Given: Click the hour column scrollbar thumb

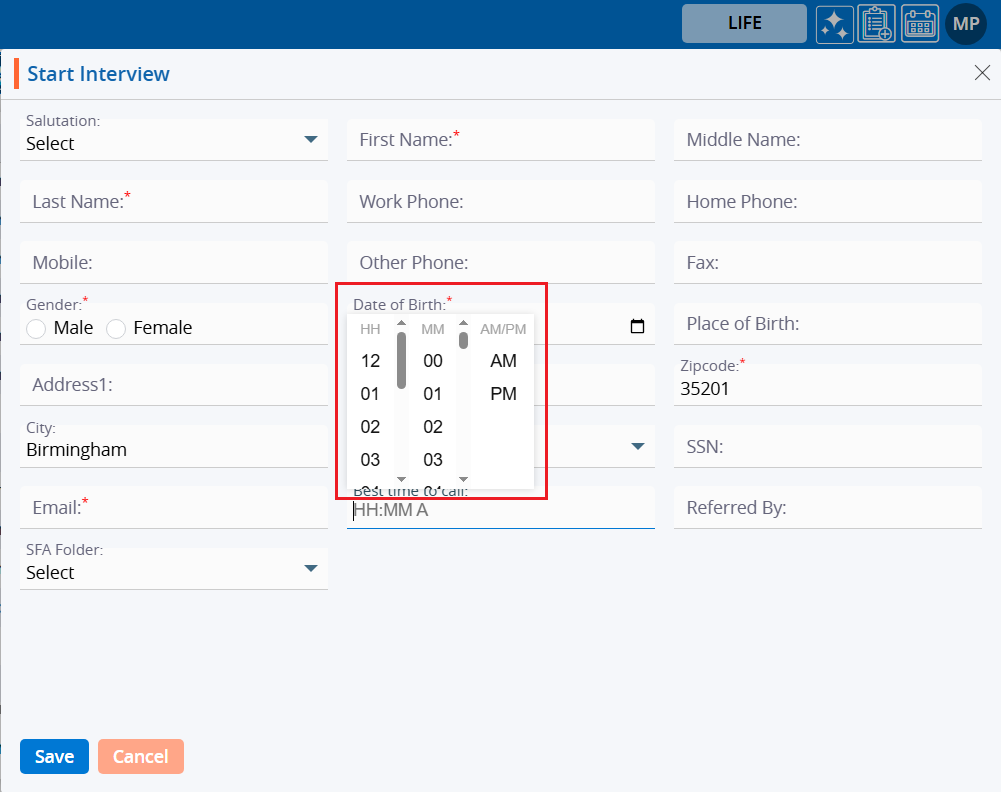Looking at the screenshot, I should pyautogui.click(x=402, y=360).
